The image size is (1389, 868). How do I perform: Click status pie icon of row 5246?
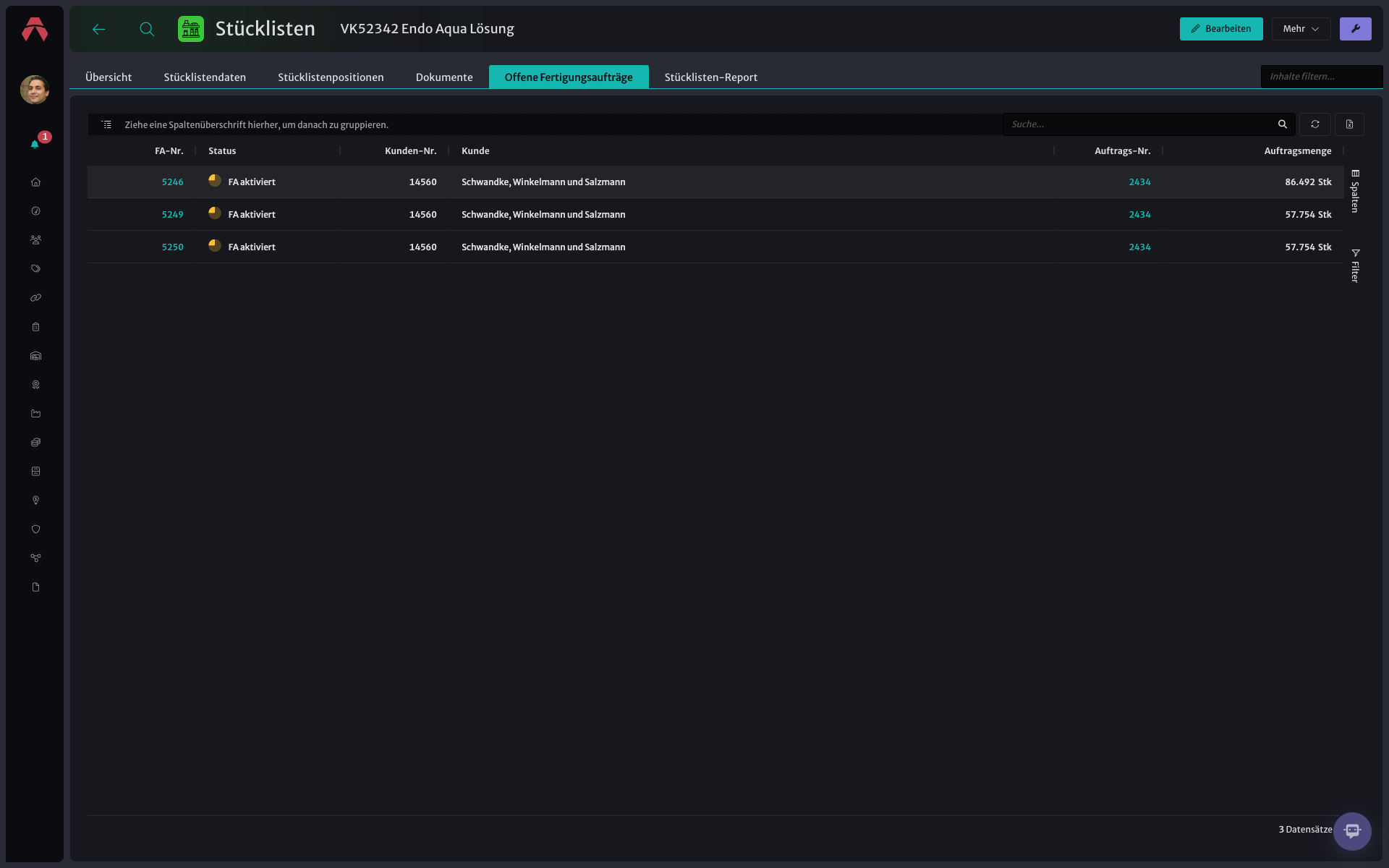click(215, 181)
